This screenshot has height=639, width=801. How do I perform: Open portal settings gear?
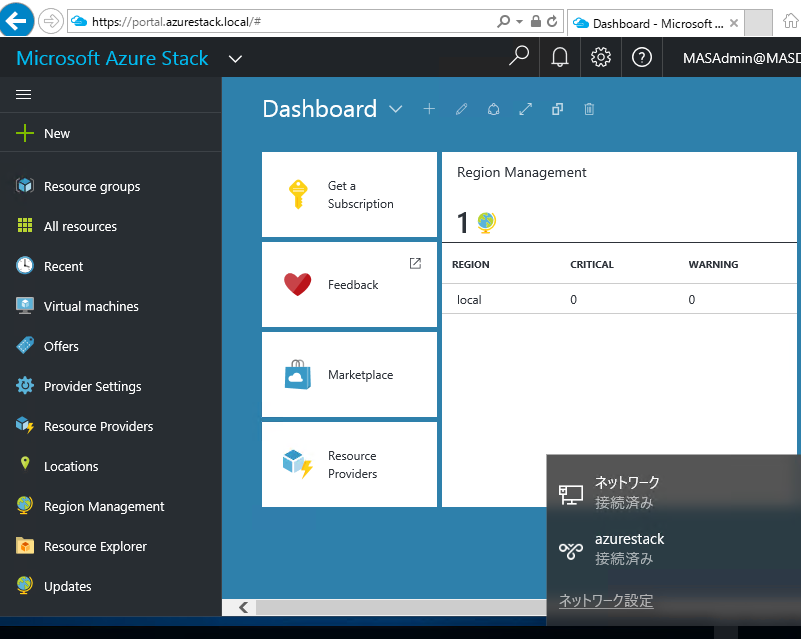601,57
